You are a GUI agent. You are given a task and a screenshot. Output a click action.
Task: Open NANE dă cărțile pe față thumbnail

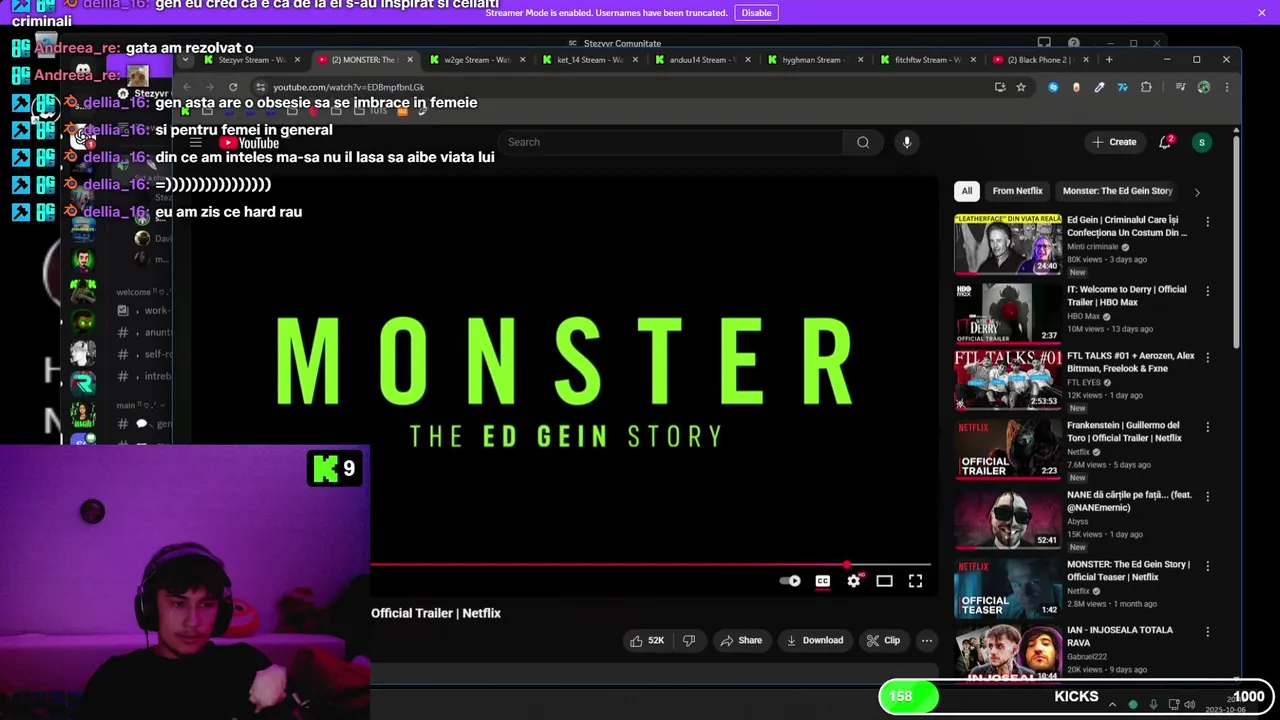[x=1008, y=519]
